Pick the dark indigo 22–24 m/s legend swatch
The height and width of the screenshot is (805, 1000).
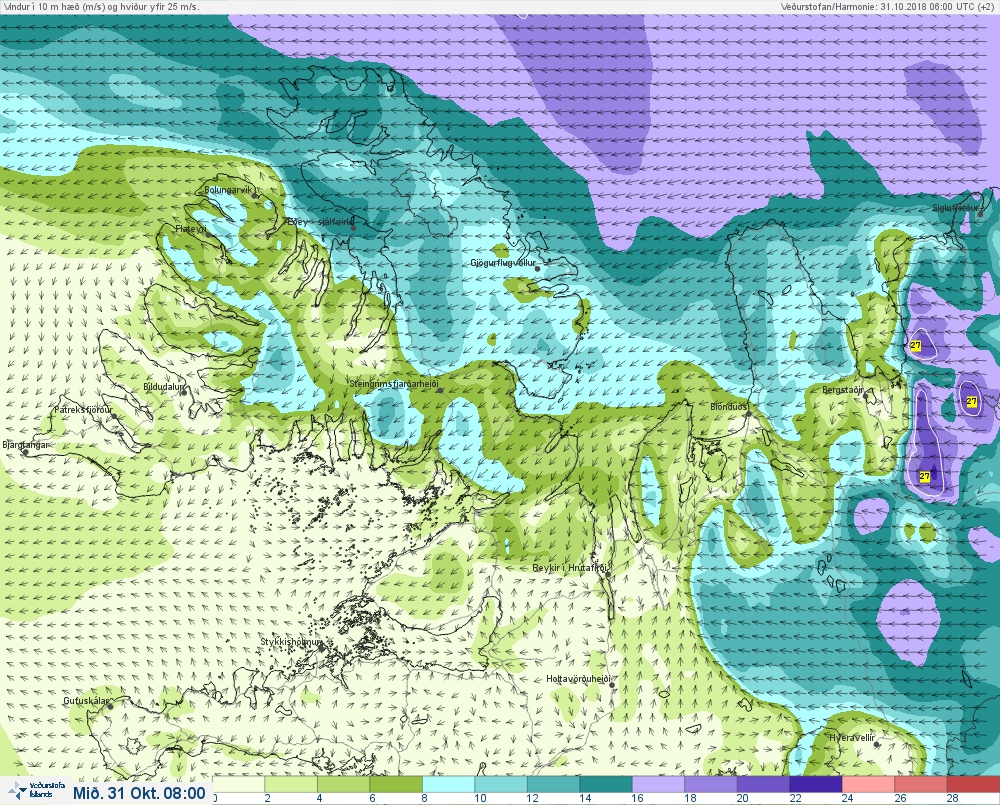coord(816,784)
